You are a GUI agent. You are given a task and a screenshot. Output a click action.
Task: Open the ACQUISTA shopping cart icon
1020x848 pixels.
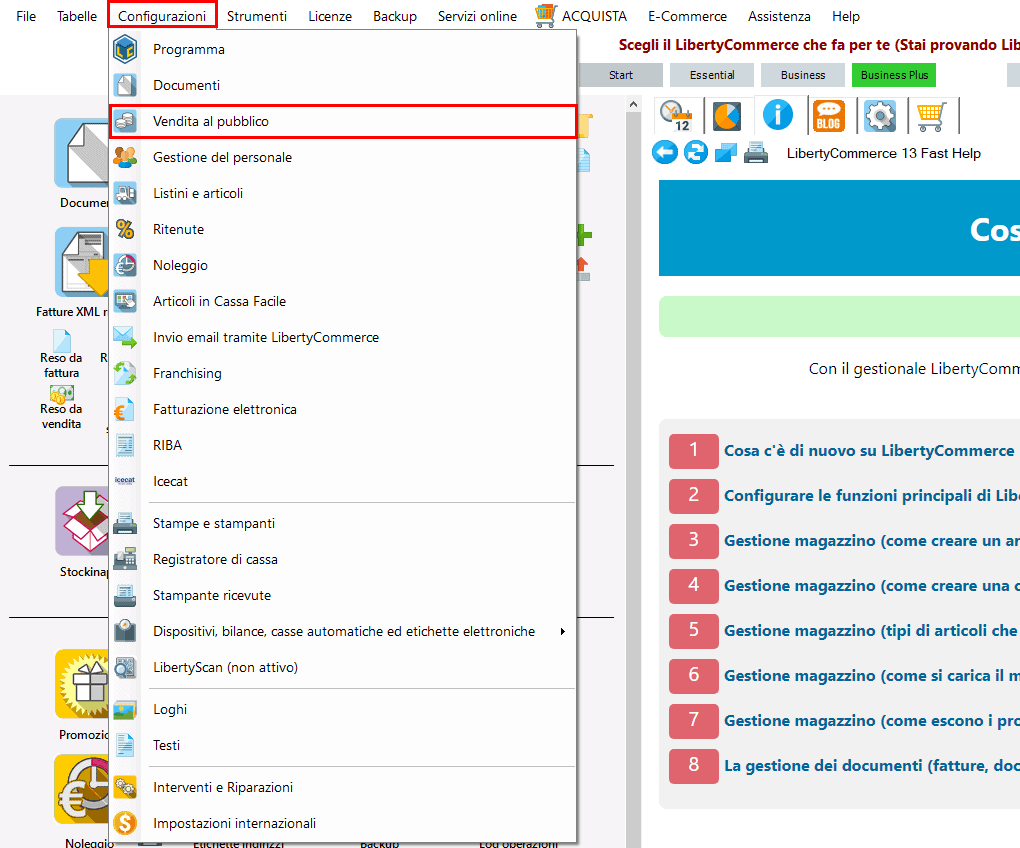click(545, 16)
